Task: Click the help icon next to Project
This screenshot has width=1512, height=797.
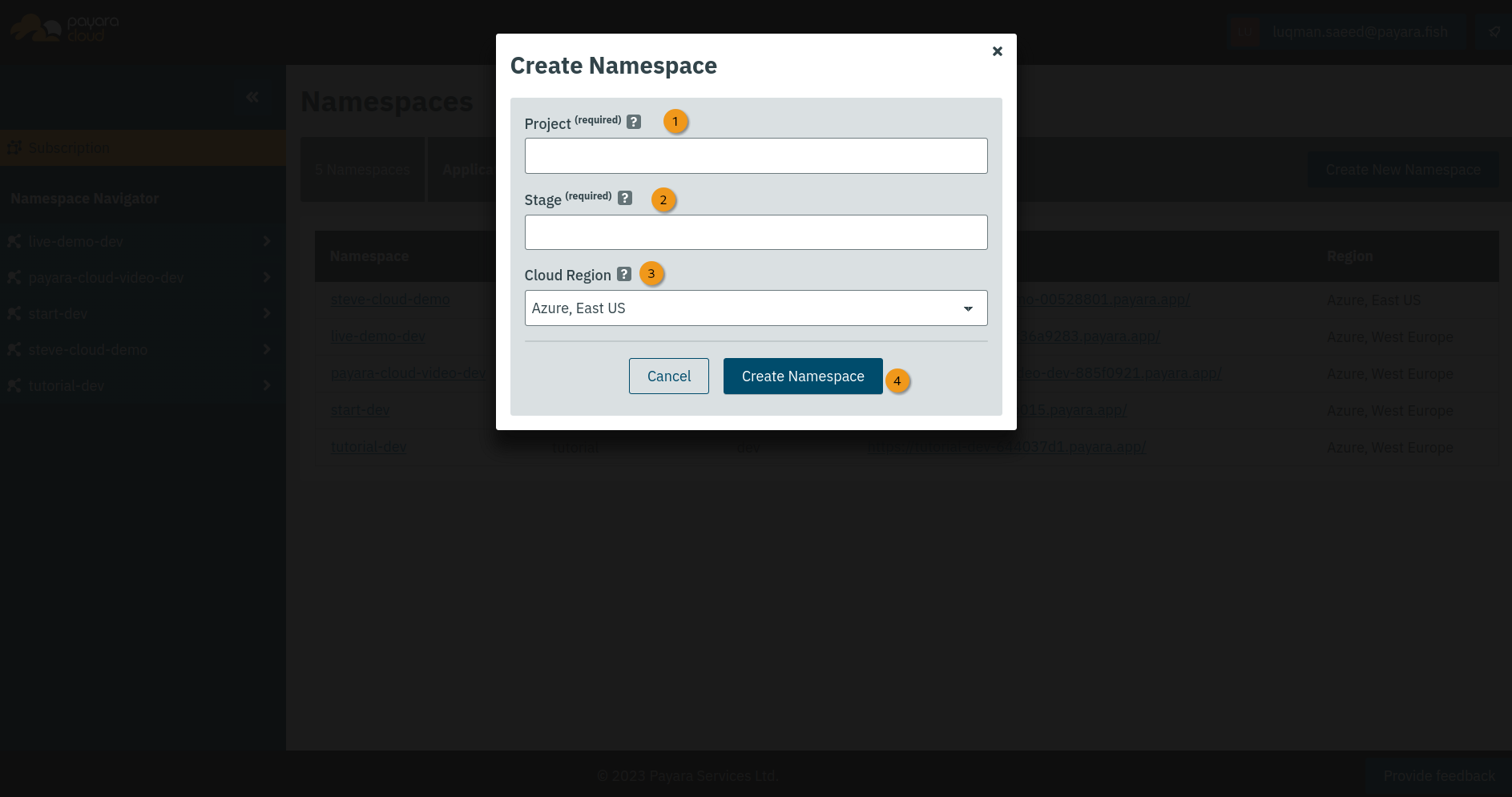Action: click(633, 122)
